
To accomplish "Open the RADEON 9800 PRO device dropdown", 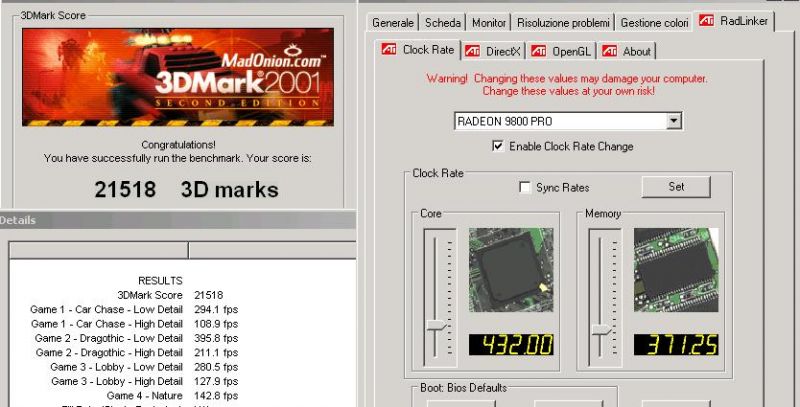I will [x=674, y=121].
